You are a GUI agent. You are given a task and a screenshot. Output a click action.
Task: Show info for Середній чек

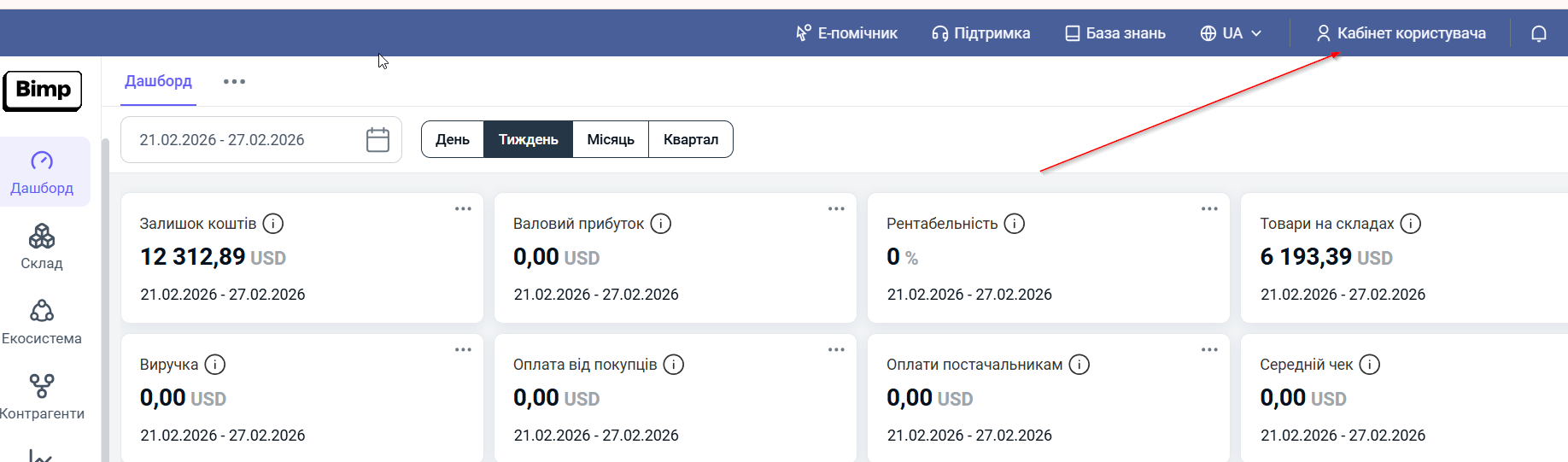coord(1369,365)
